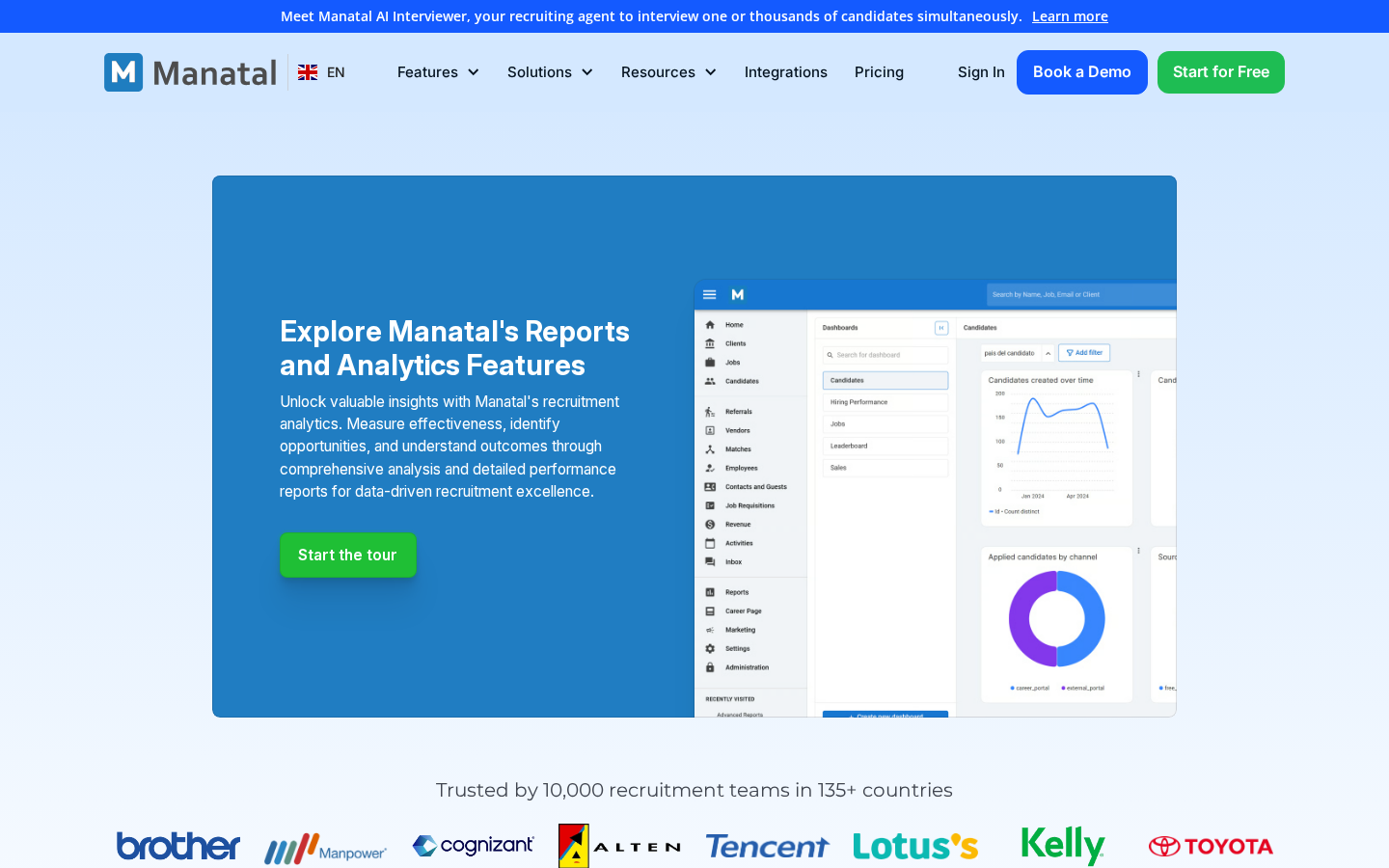Open three-dot menu on Applied candidates by channel
Image resolution: width=1389 pixels, height=868 pixels.
click(1139, 551)
